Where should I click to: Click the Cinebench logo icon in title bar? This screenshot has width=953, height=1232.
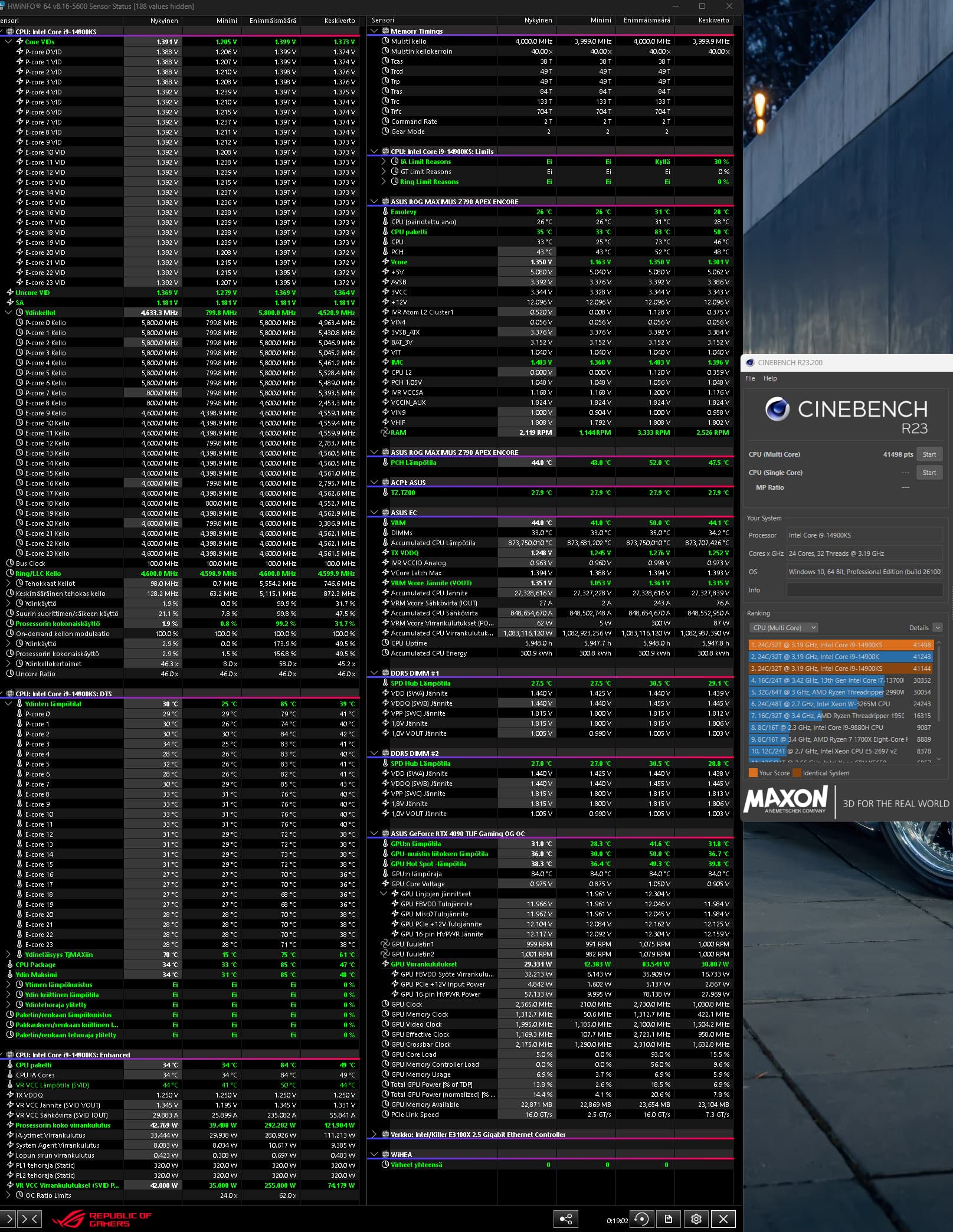pyautogui.click(x=750, y=363)
